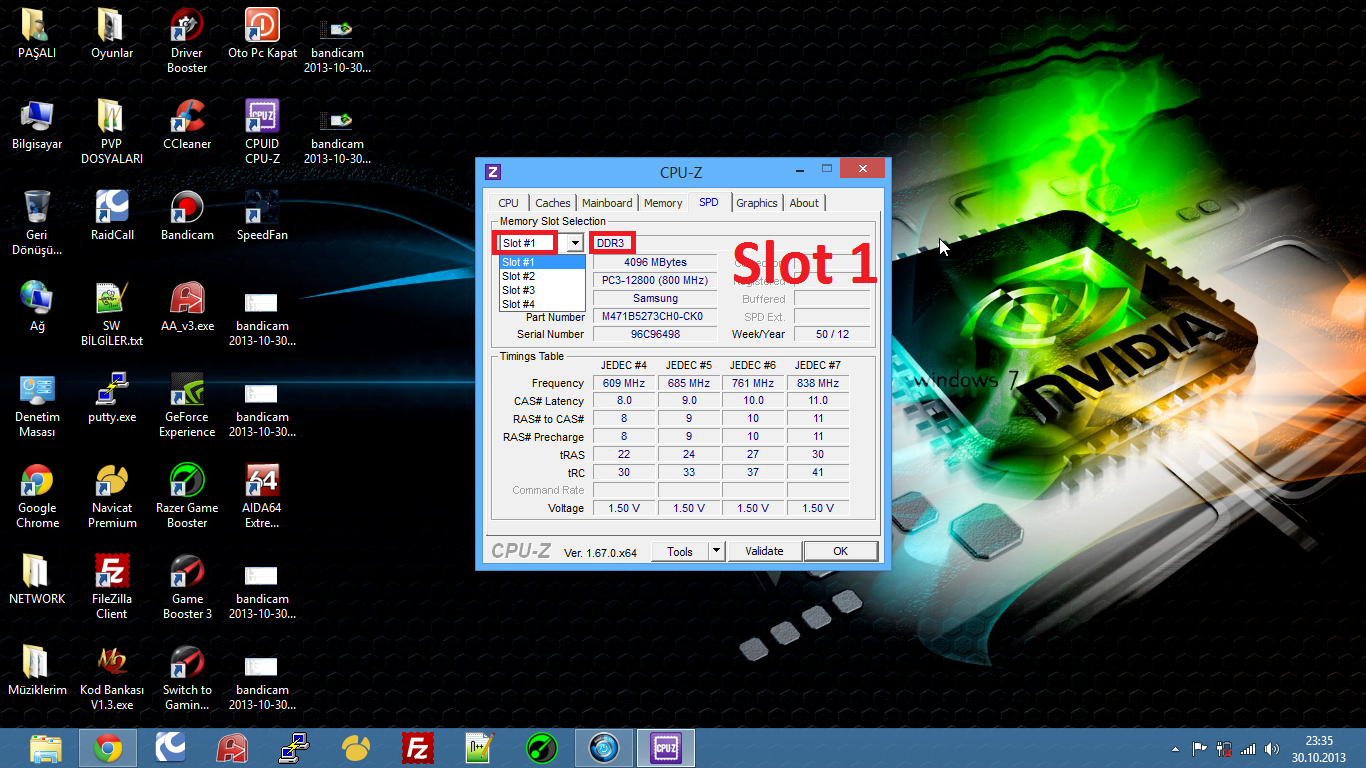Open SpeedFan desktop shortcut
Image resolution: width=1366 pixels, height=768 pixels.
[262, 215]
